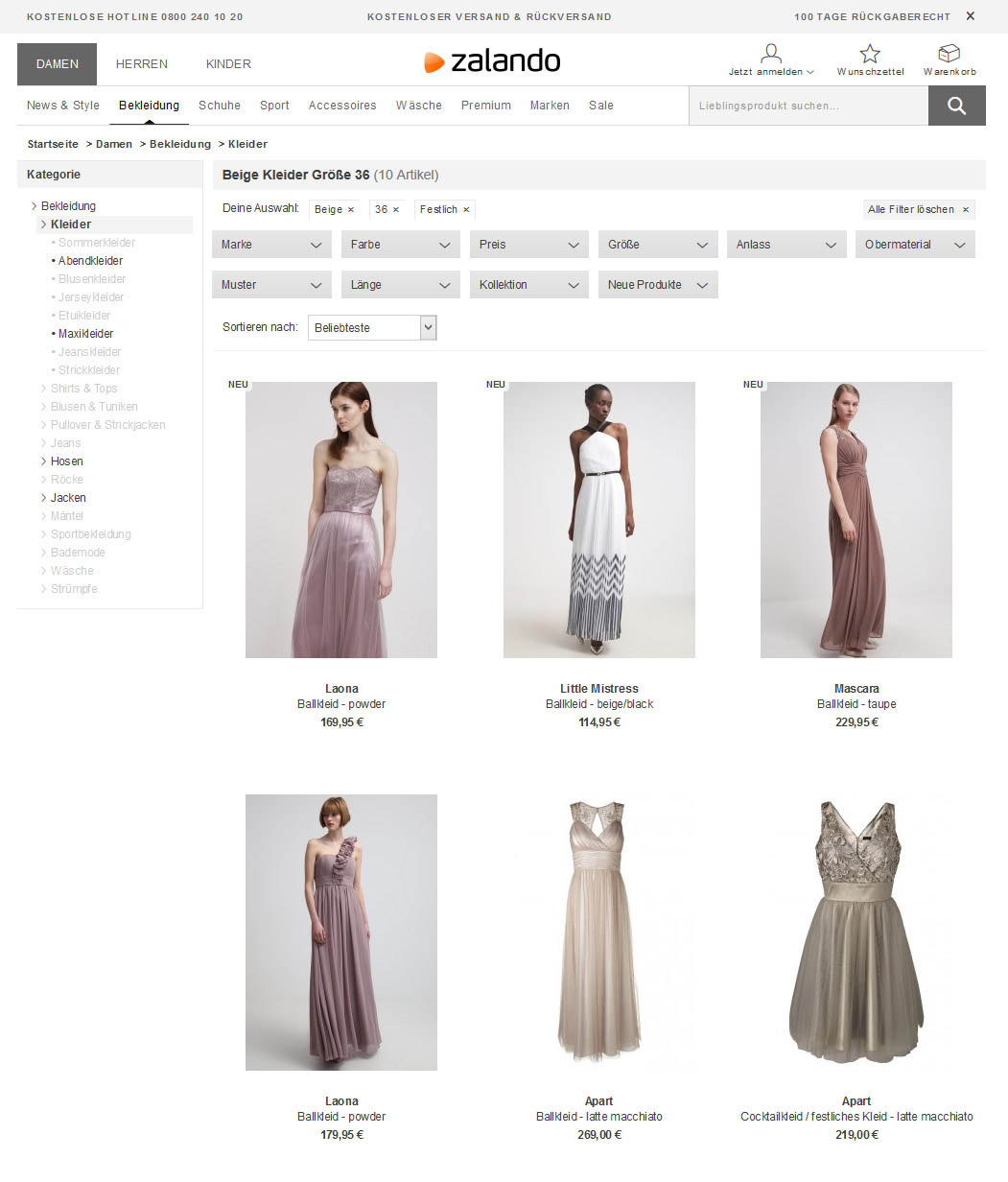
Task: Click the magnifying glass search button
Action: pos(956,106)
